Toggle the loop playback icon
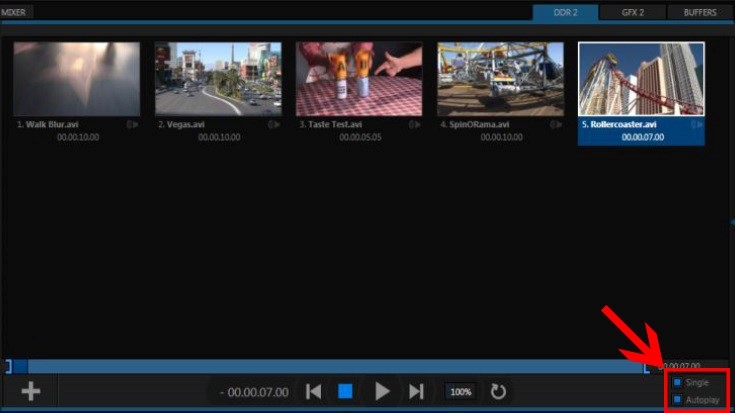The width and height of the screenshot is (736, 413). click(497, 391)
